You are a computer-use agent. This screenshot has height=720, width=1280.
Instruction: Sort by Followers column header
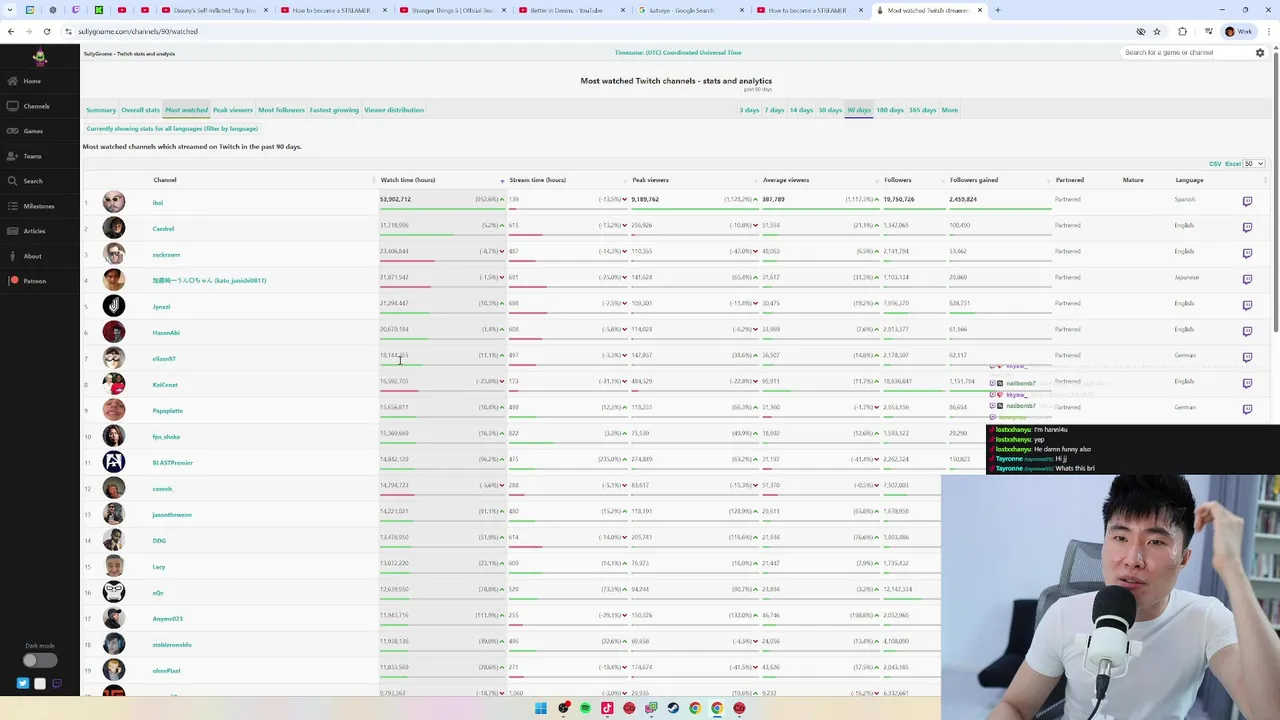click(x=897, y=180)
